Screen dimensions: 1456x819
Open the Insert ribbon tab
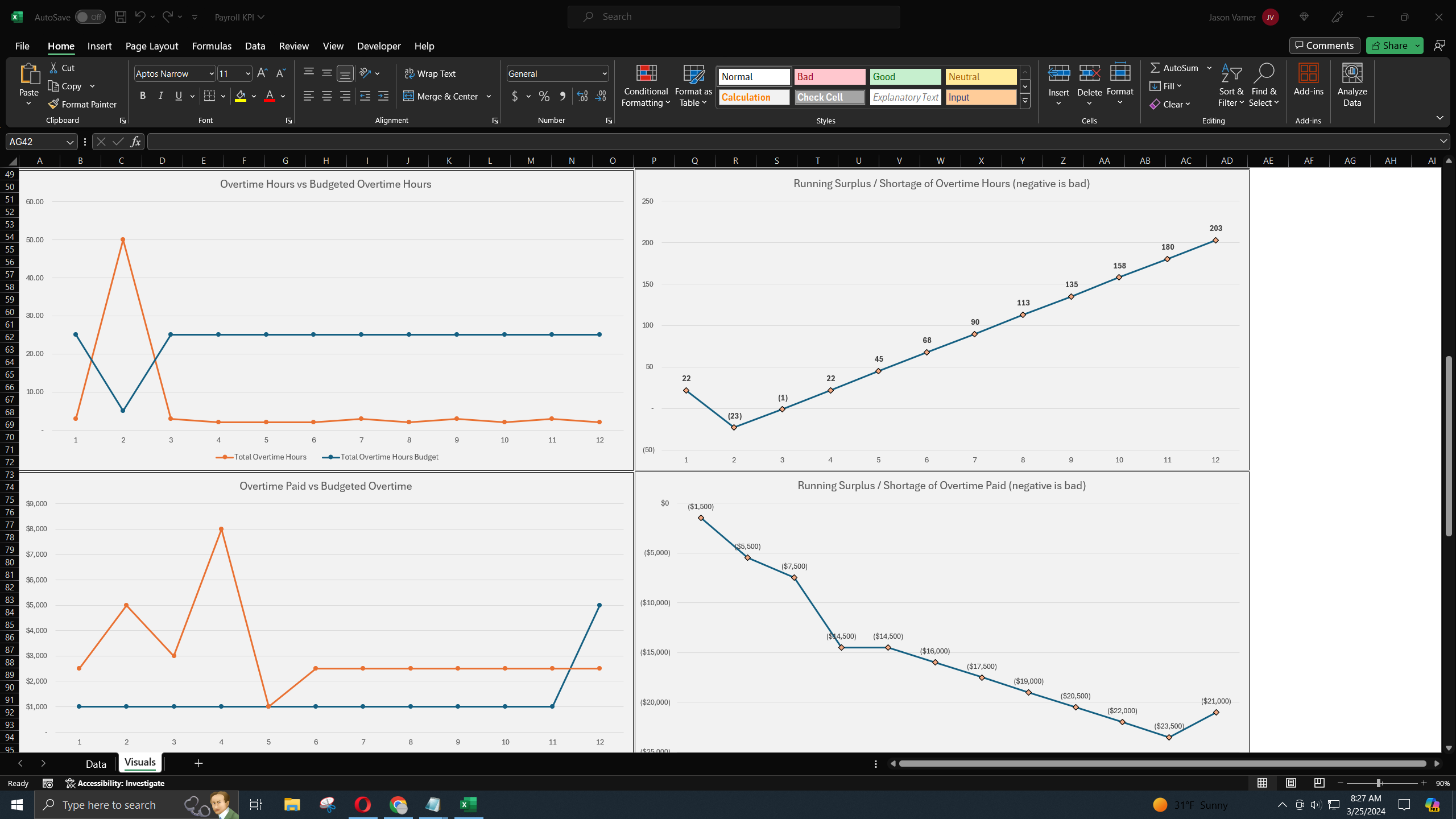click(x=100, y=46)
